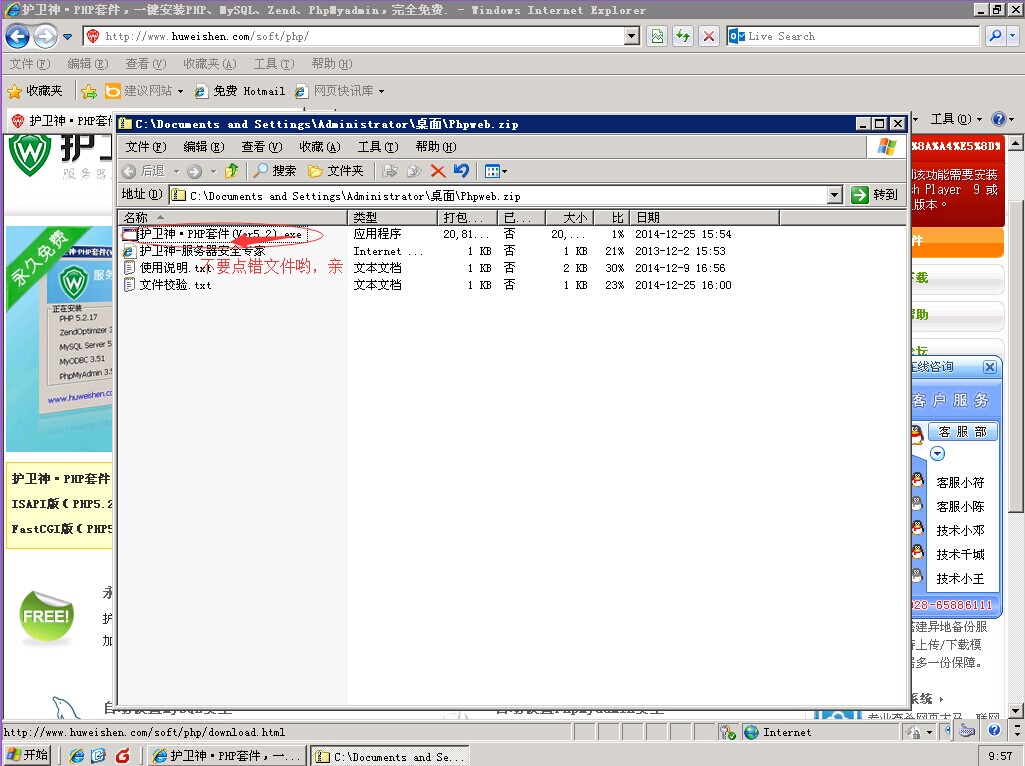Click the move-to toolbar icon

390,171
